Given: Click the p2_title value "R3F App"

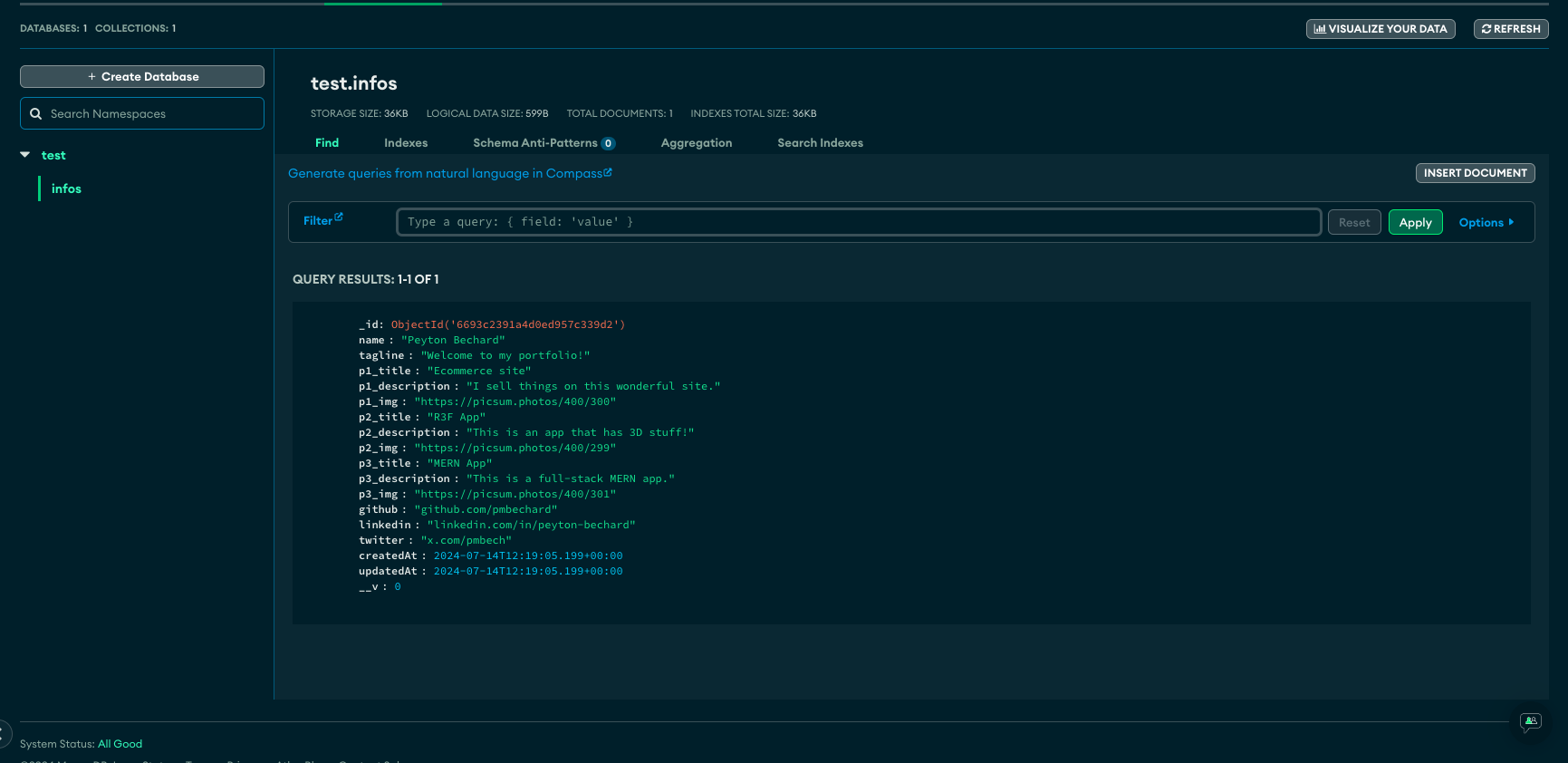Looking at the screenshot, I should 457,417.
